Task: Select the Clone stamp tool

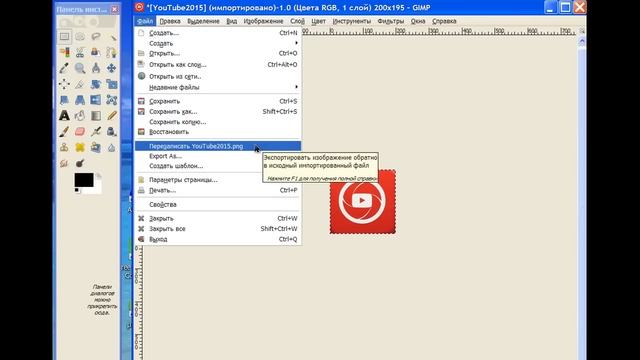Action: pyautogui.click(x=64, y=147)
